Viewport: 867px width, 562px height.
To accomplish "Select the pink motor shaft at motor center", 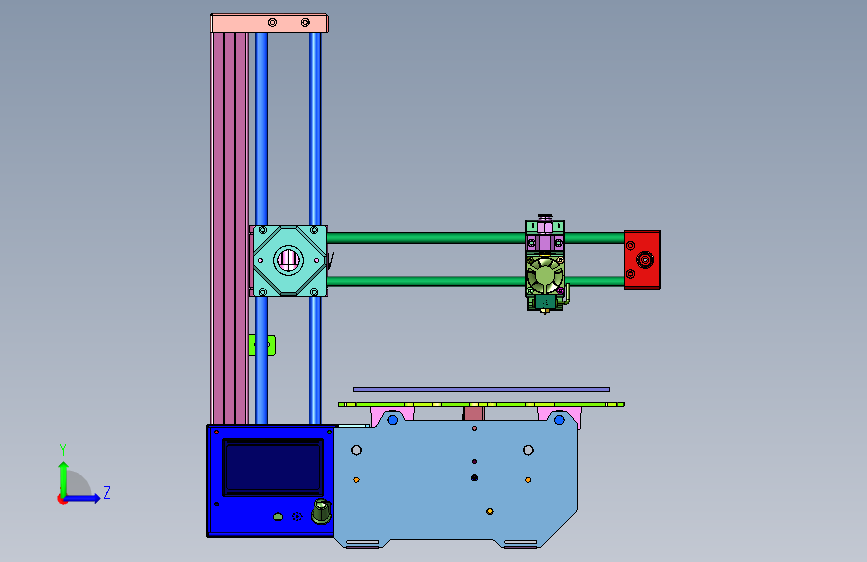I will pyautogui.click(x=288, y=260).
